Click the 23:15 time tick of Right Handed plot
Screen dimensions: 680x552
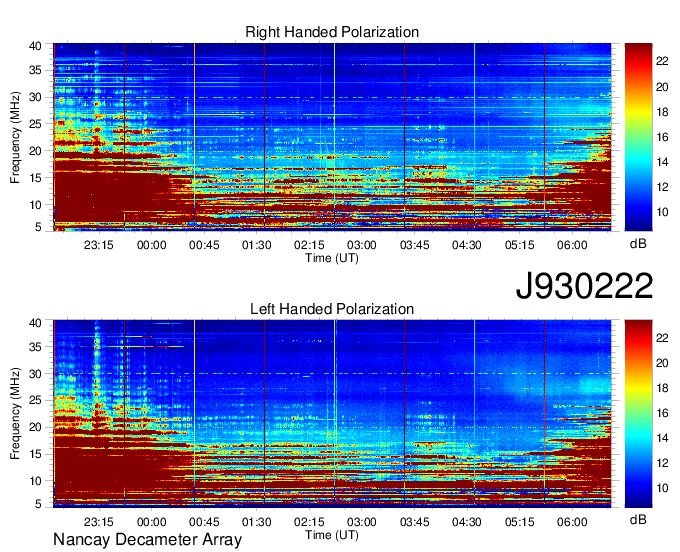(x=98, y=245)
